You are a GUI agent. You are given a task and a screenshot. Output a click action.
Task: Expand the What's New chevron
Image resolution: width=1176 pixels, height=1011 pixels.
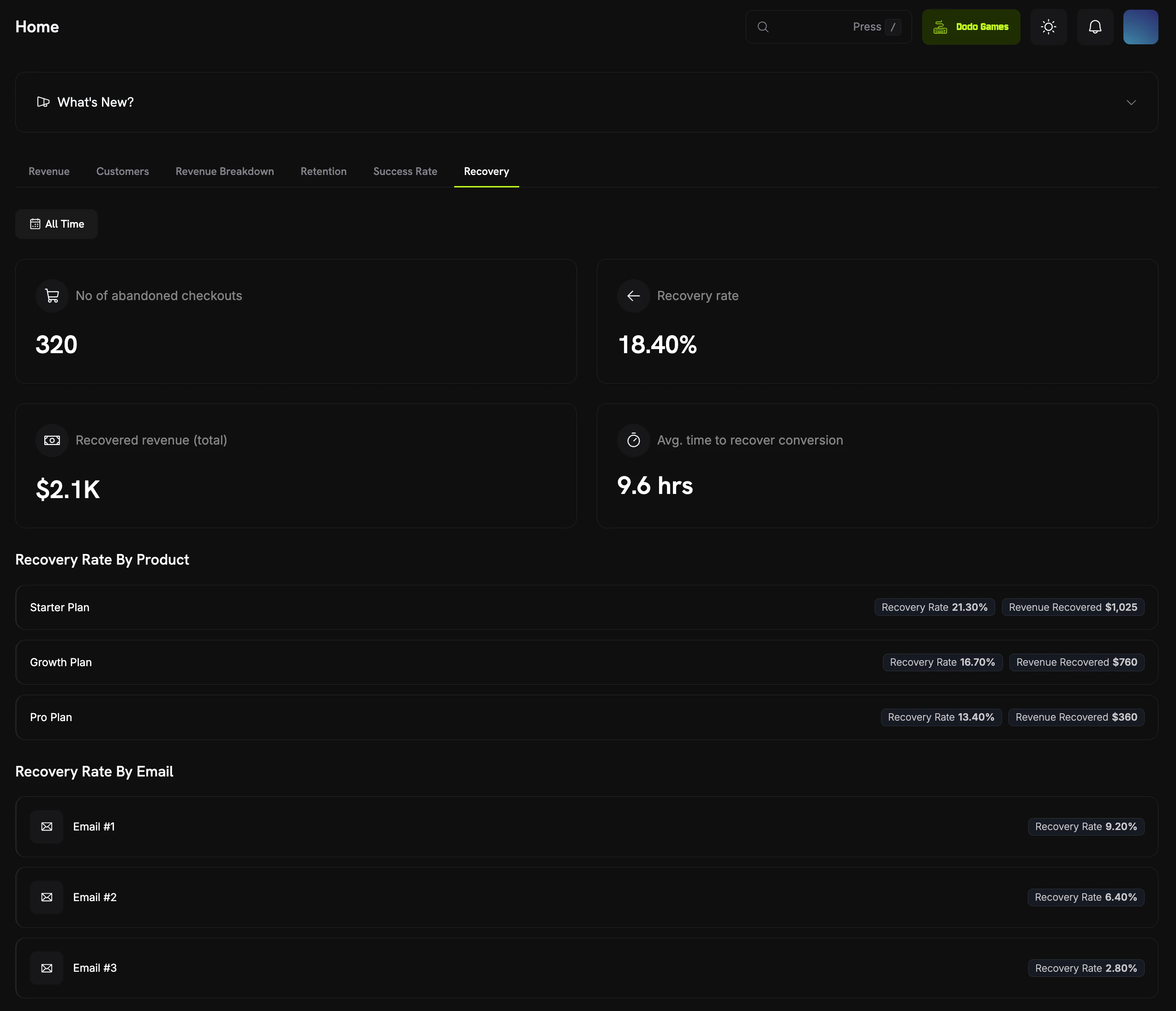pyautogui.click(x=1131, y=103)
